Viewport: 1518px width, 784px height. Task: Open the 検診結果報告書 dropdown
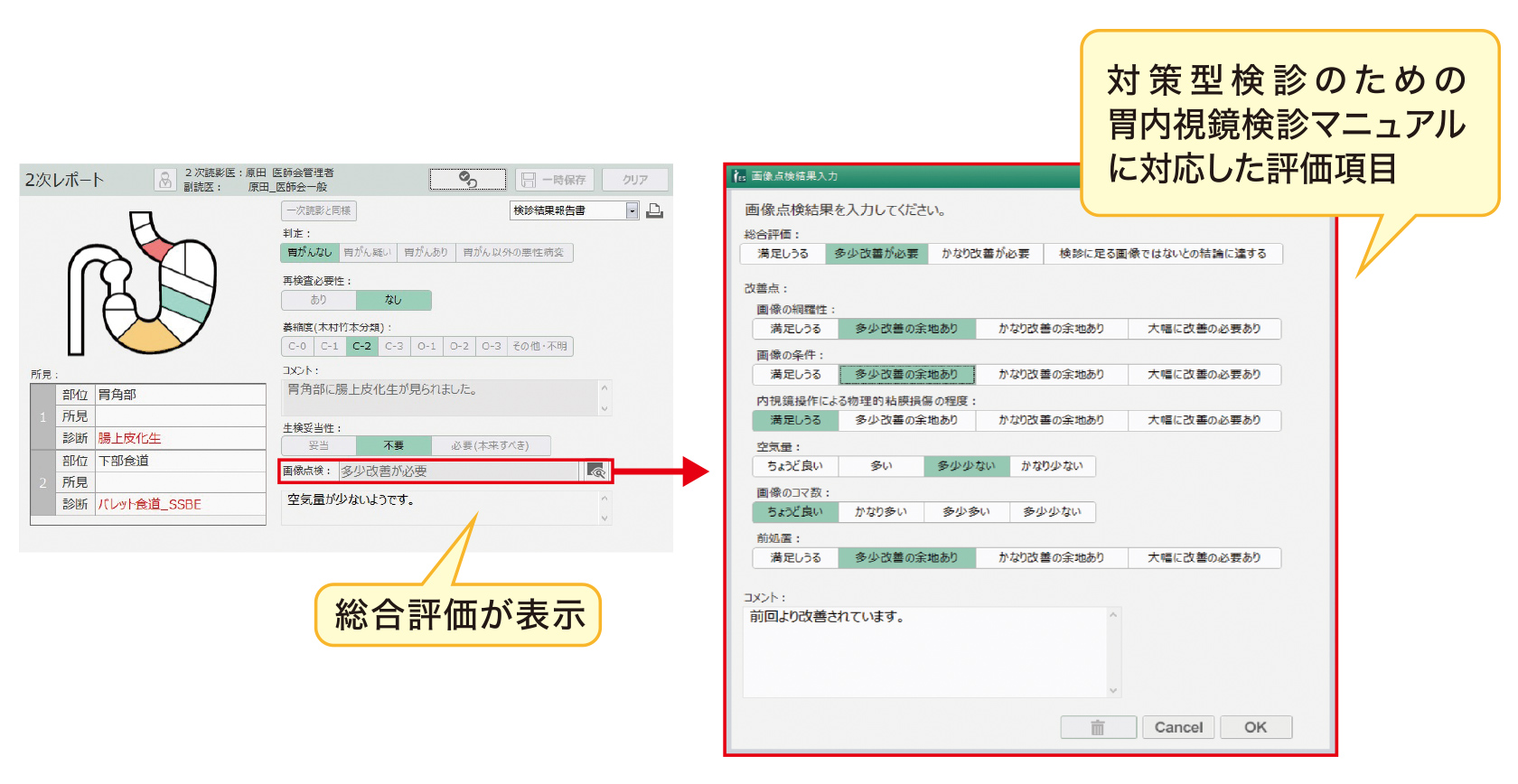[575, 210]
